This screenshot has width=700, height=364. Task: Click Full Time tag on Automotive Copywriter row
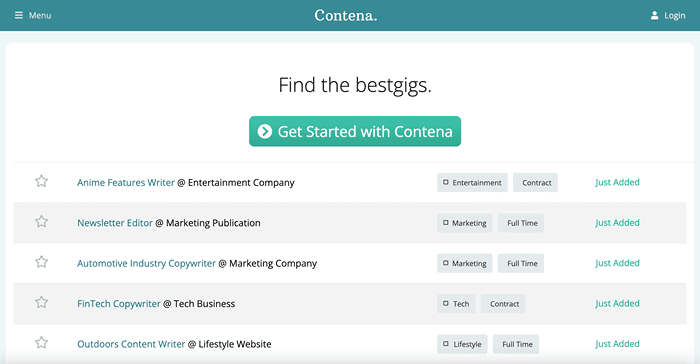click(521, 264)
